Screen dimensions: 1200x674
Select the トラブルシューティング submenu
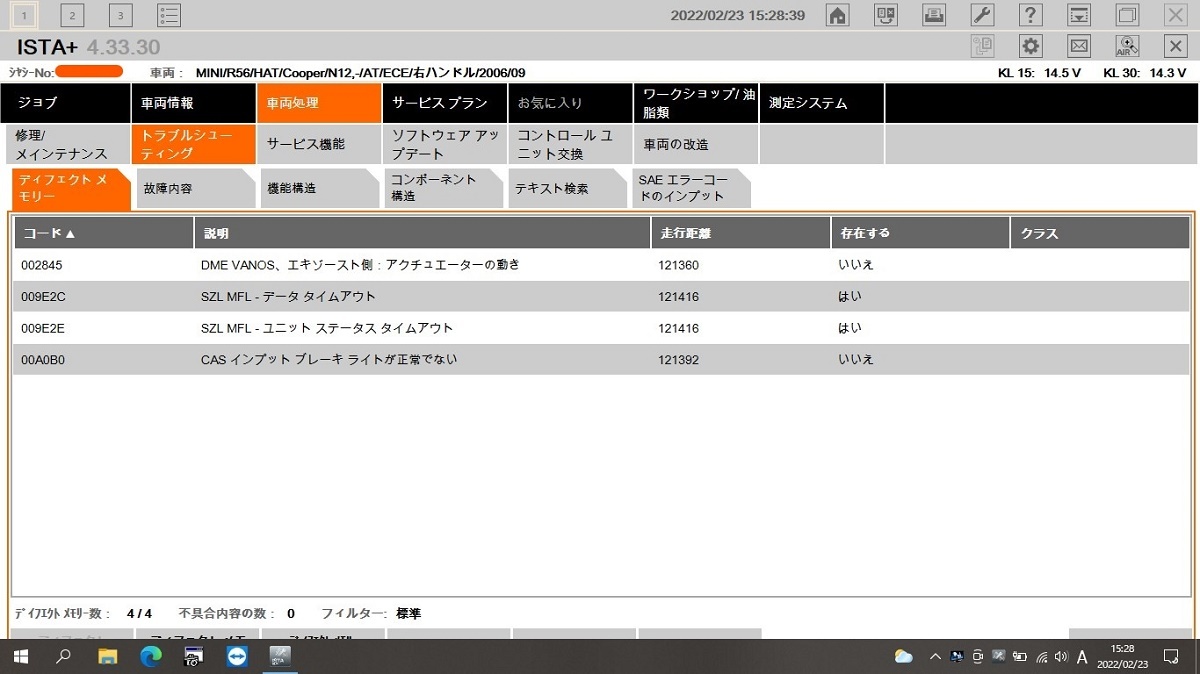click(193, 144)
